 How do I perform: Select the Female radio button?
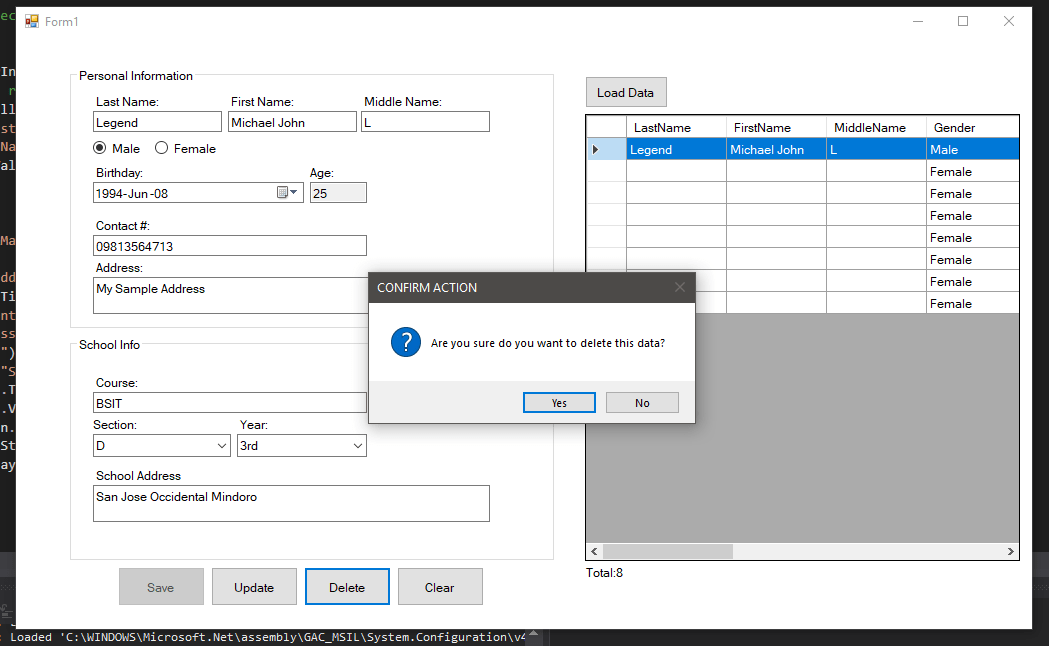(159, 148)
